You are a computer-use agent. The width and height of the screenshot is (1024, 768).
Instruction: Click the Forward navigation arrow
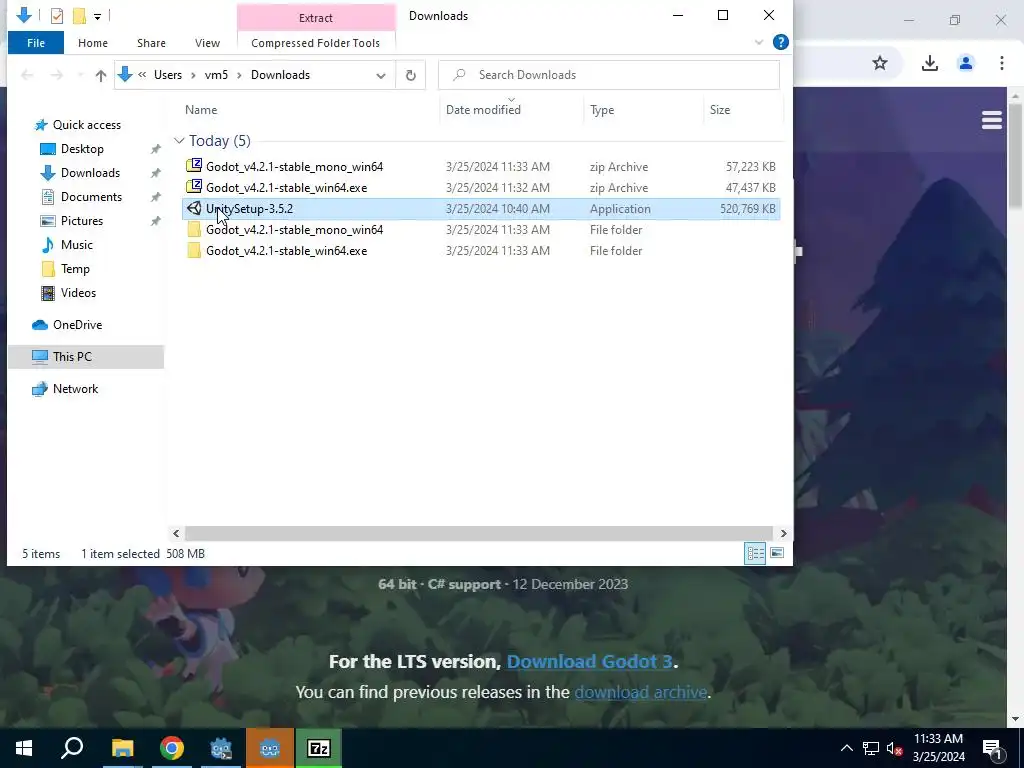point(57,75)
